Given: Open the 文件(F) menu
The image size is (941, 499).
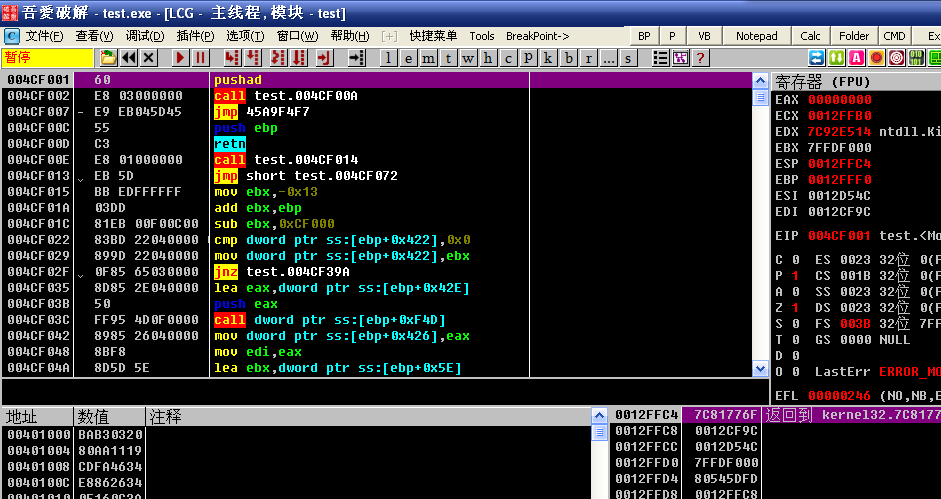Looking at the screenshot, I should point(44,36).
